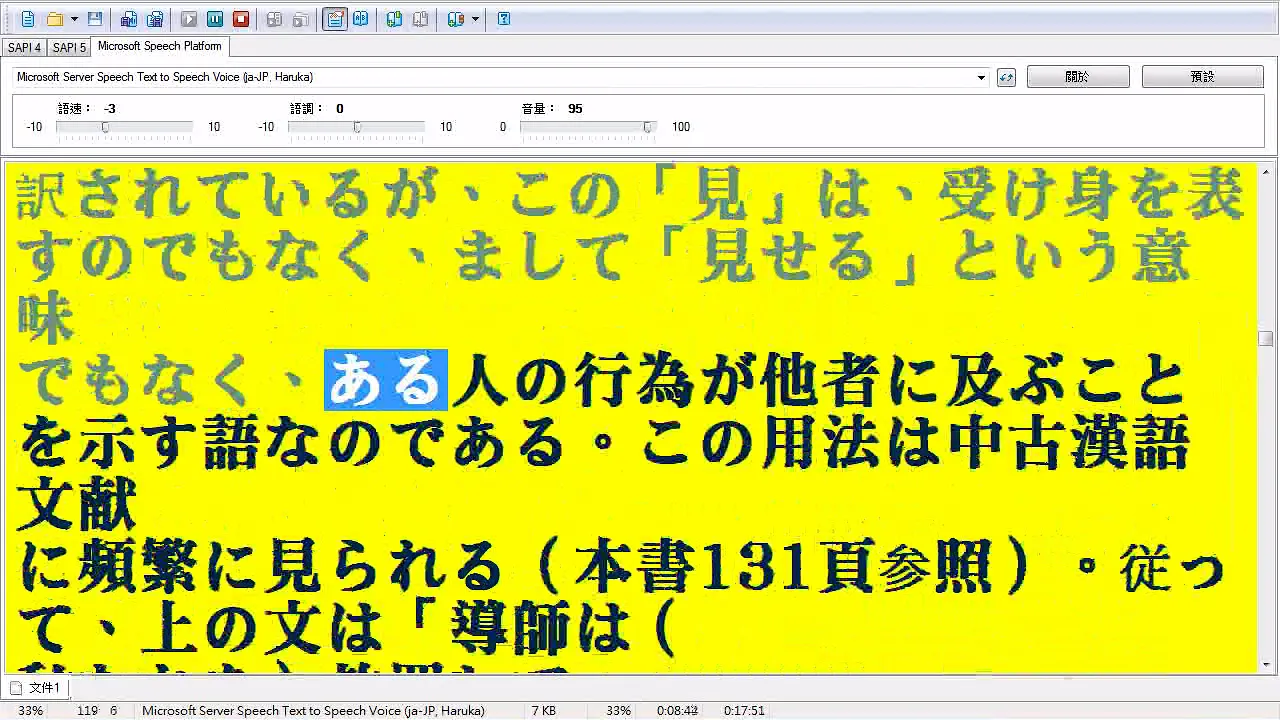Open a file with the folder icon
The width and height of the screenshot is (1280, 720).
tap(54, 19)
